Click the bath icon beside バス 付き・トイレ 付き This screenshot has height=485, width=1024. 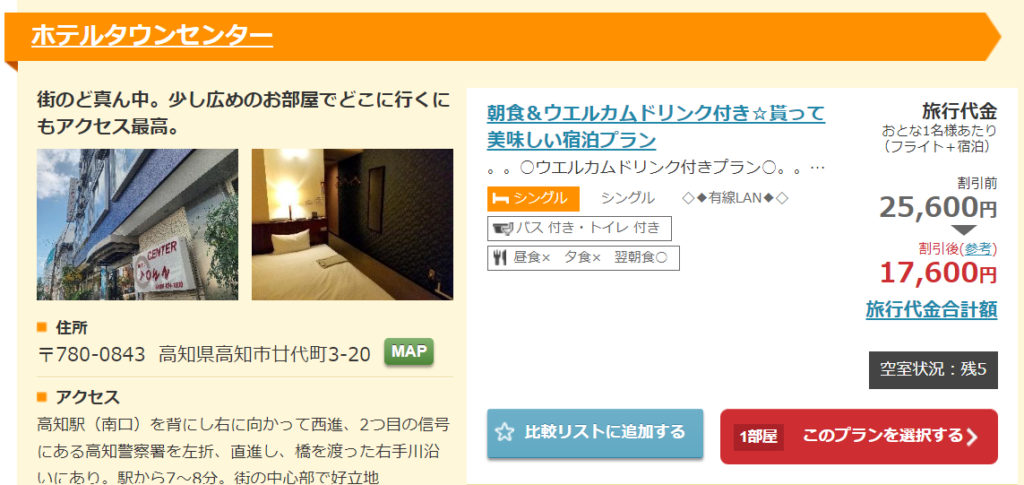[x=502, y=228]
